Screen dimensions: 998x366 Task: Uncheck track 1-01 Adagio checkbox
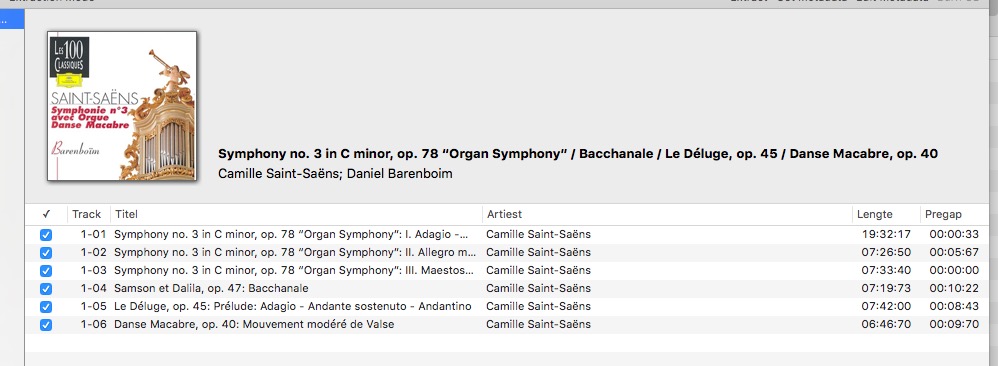click(46, 235)
